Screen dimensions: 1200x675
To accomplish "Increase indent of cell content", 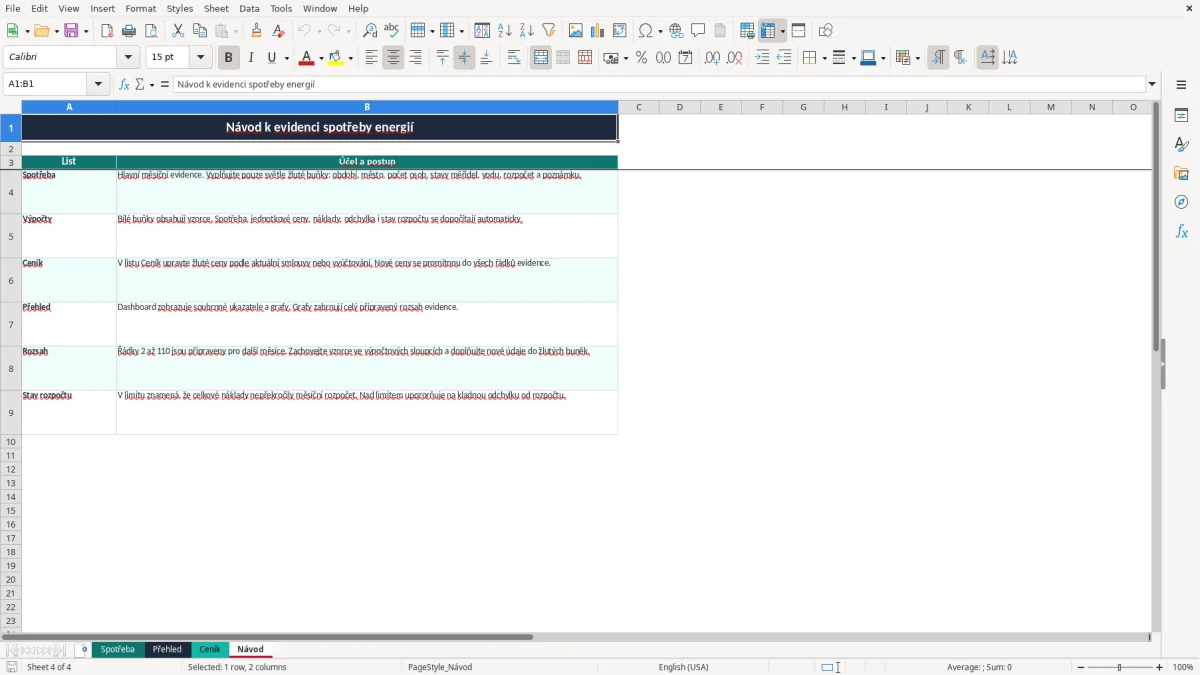I will [x=762, y=58].
